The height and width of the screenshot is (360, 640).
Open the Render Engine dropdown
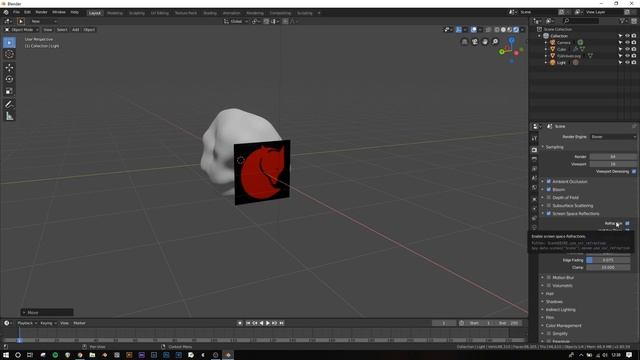click(613, 137)
